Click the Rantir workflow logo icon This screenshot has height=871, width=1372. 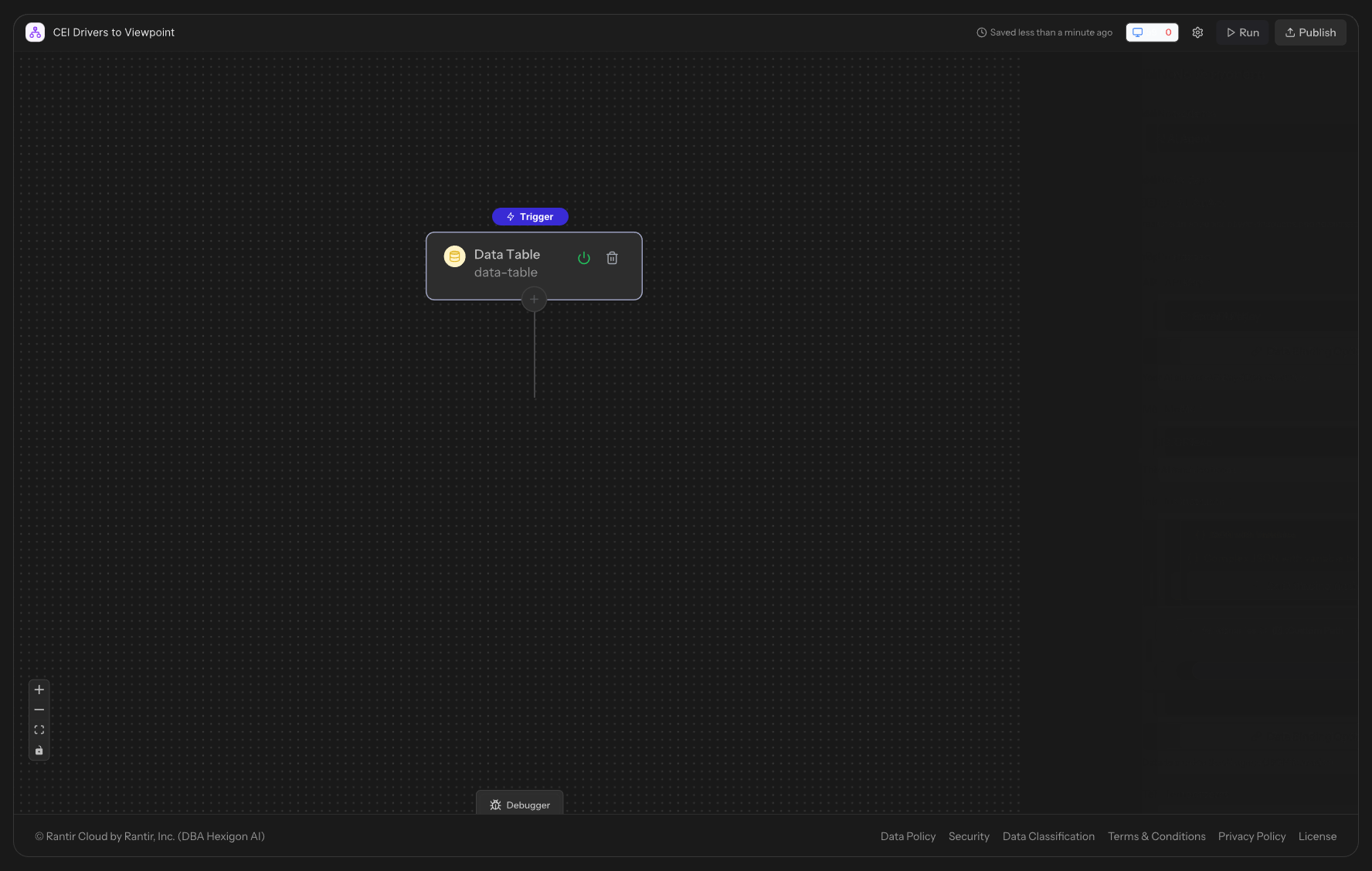click(35, 32)
